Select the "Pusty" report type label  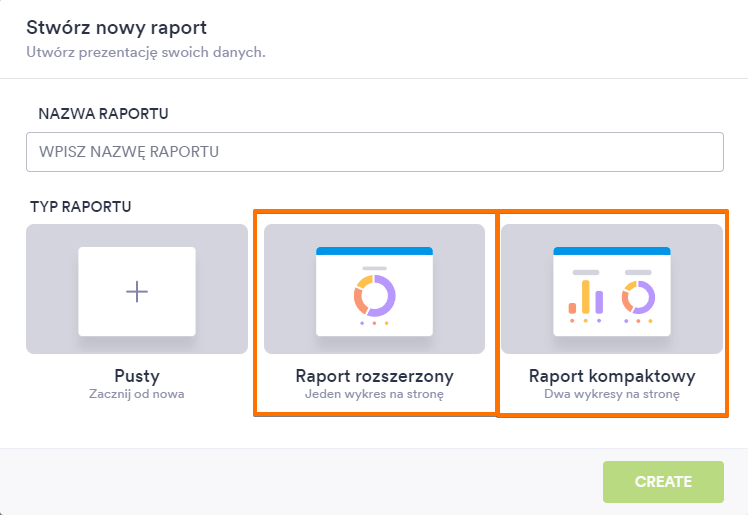tap(136, 377)
